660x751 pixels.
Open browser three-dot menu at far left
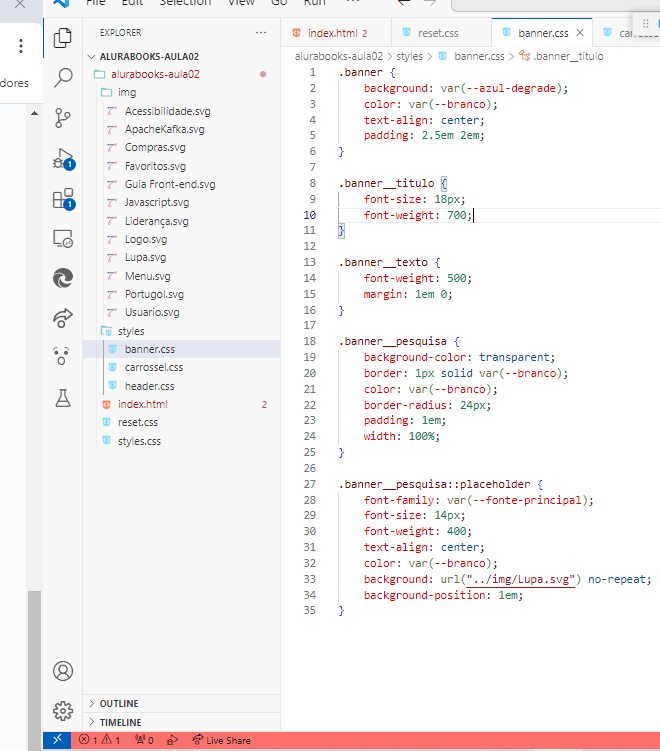(21, 46)
